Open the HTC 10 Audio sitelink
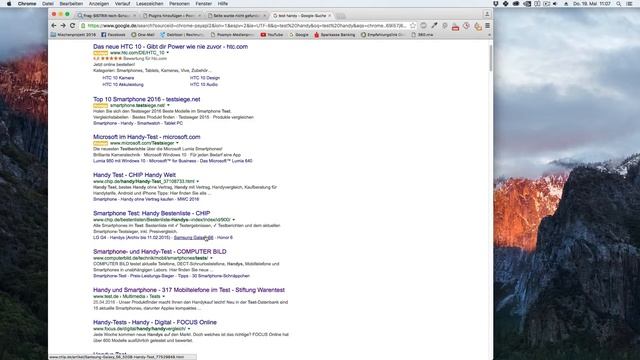 click(204, 85)
